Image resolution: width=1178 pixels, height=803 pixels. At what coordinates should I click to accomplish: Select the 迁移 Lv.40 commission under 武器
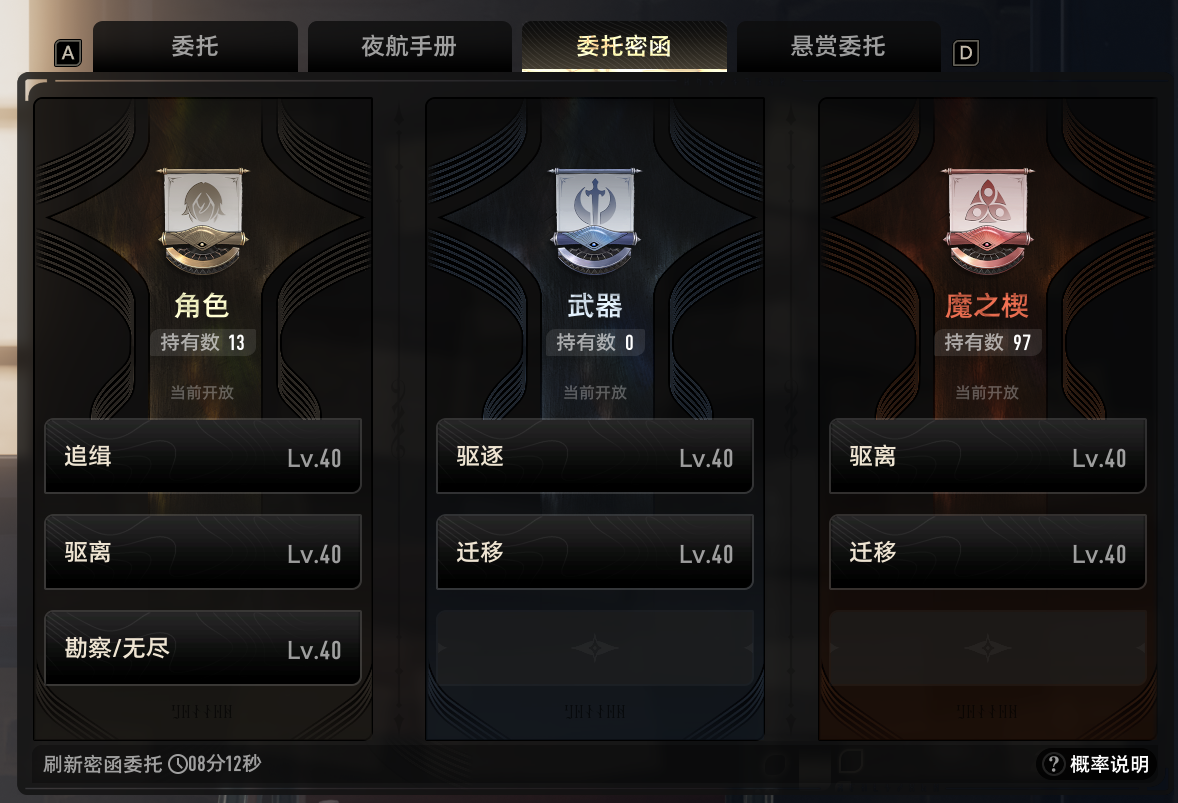pos(595,552)
